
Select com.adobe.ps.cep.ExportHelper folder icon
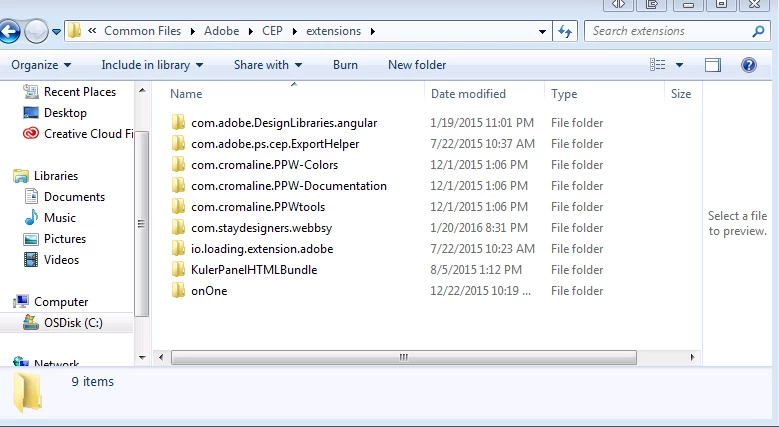(x=178, y=144)
